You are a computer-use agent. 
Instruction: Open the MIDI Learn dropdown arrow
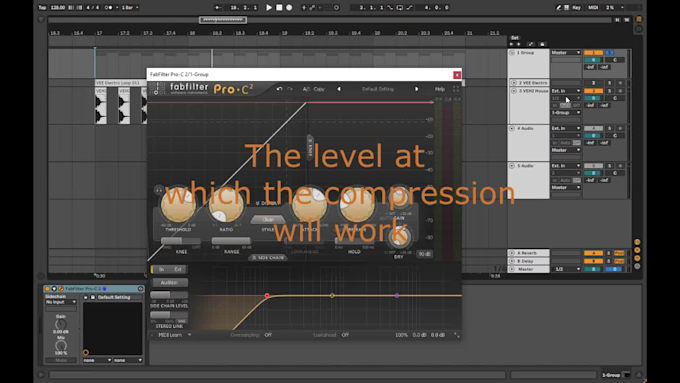click(x=190, y=335)
